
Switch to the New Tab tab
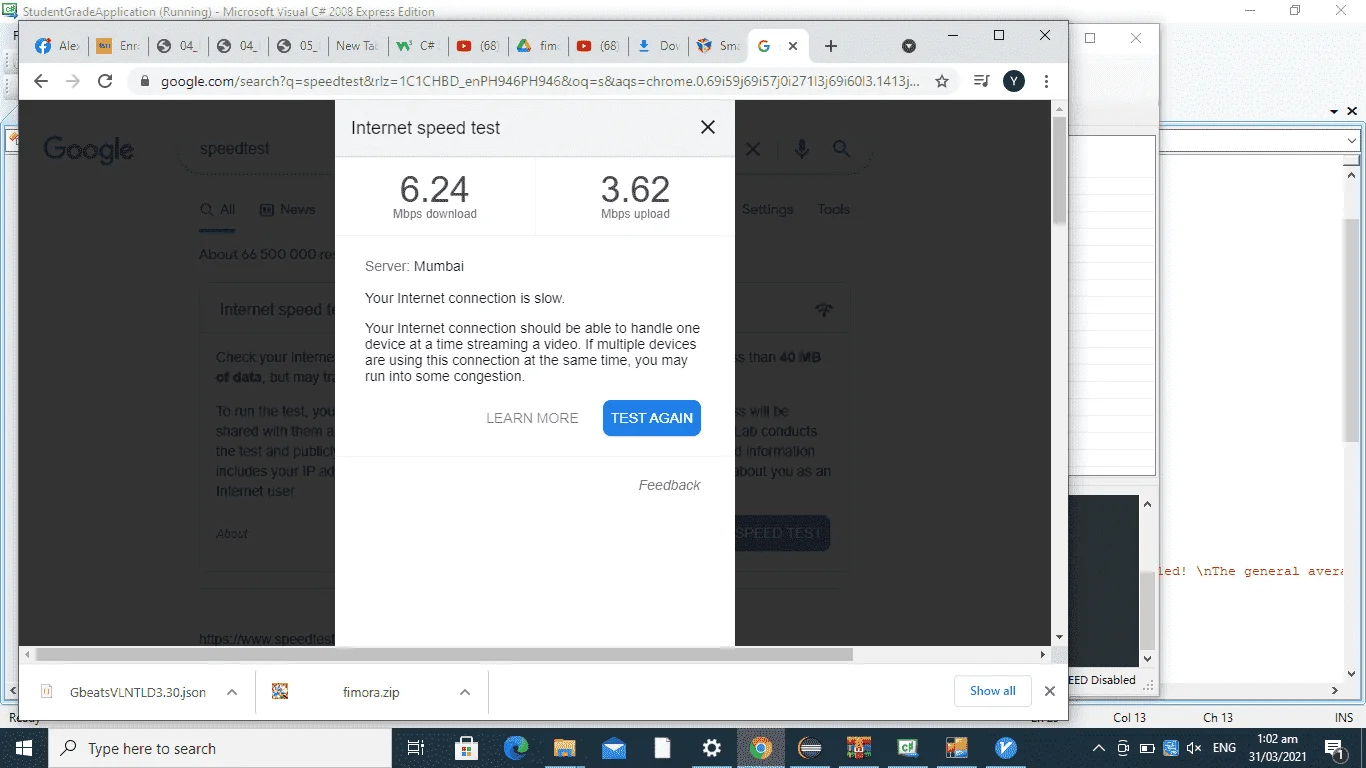tap(358, 46)
